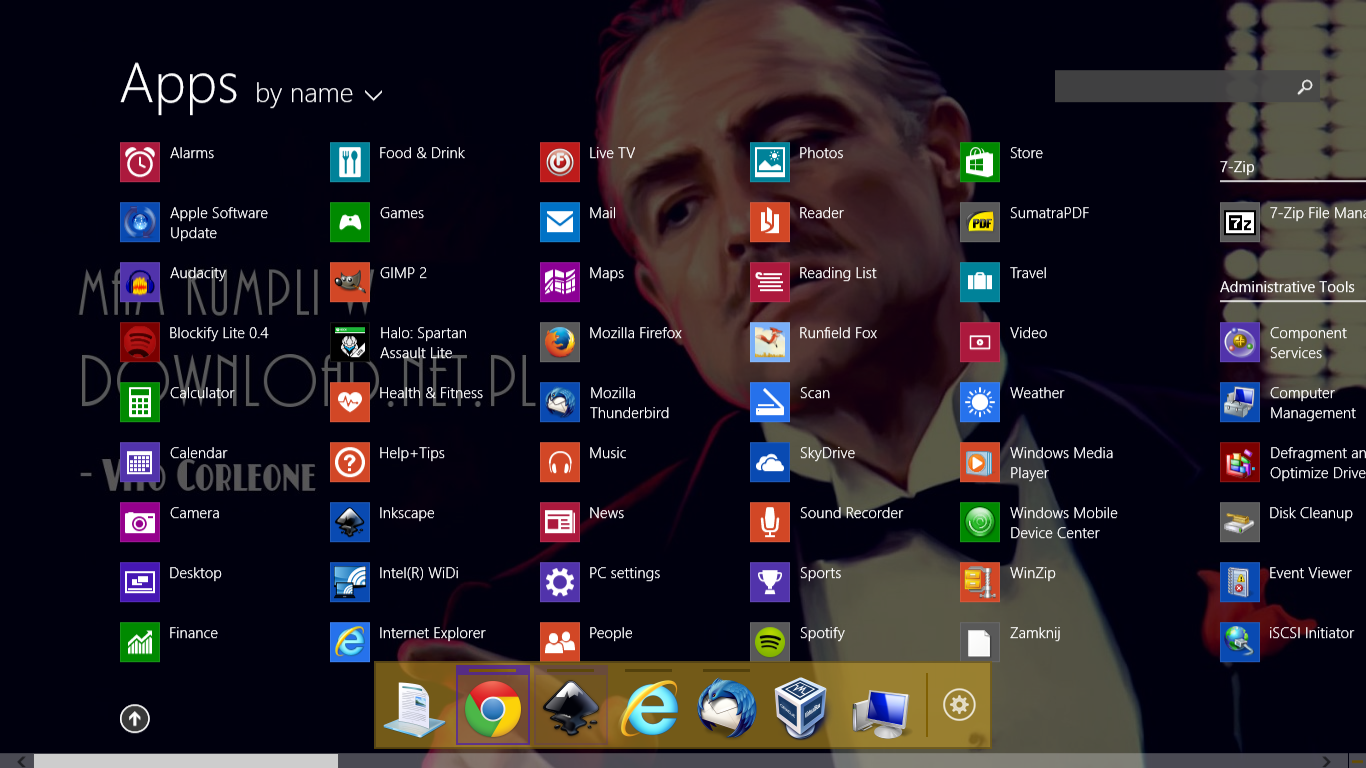Click Inkscape icon in the dock
This screenshot has height=768, width=1366.
tap(571, 708)
